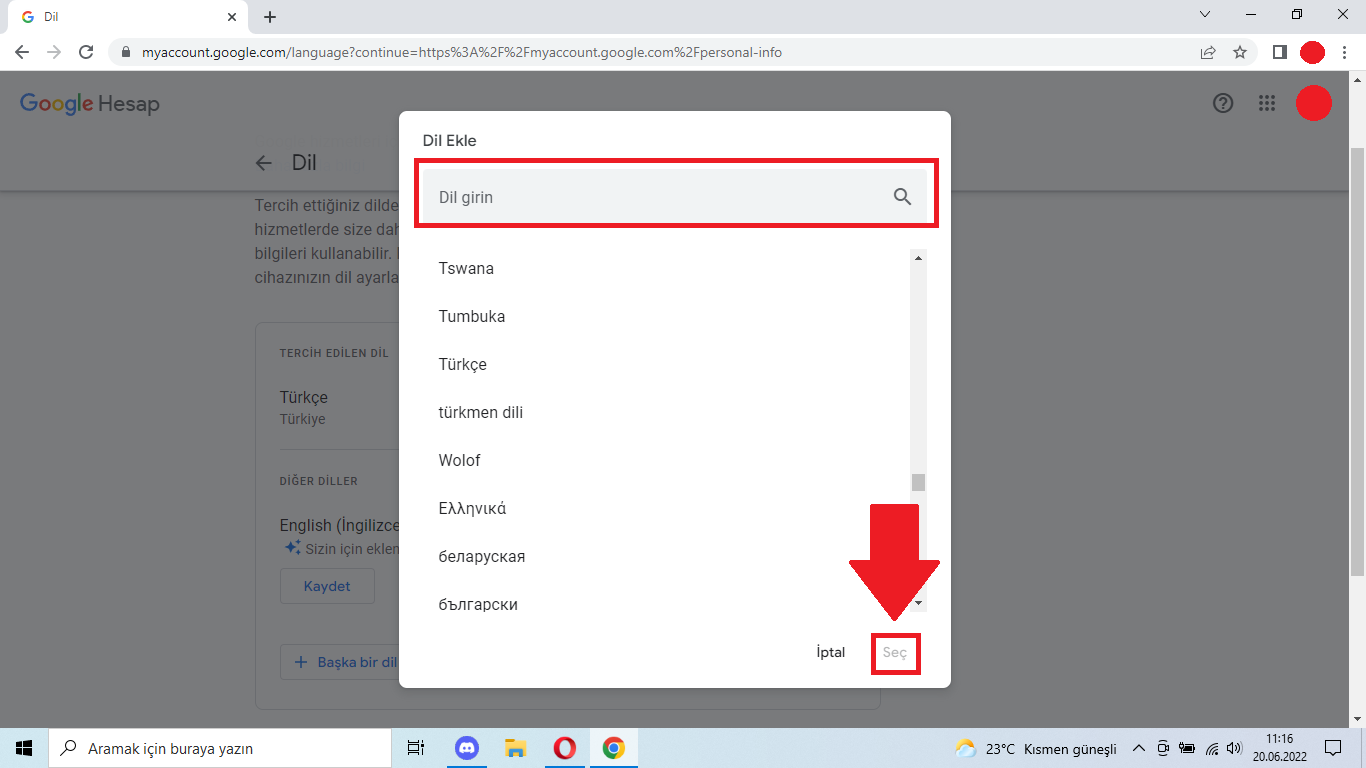Launch Opera browser from the taskbar
This screenshot has width=1366, height=768.
pos(565,748)
